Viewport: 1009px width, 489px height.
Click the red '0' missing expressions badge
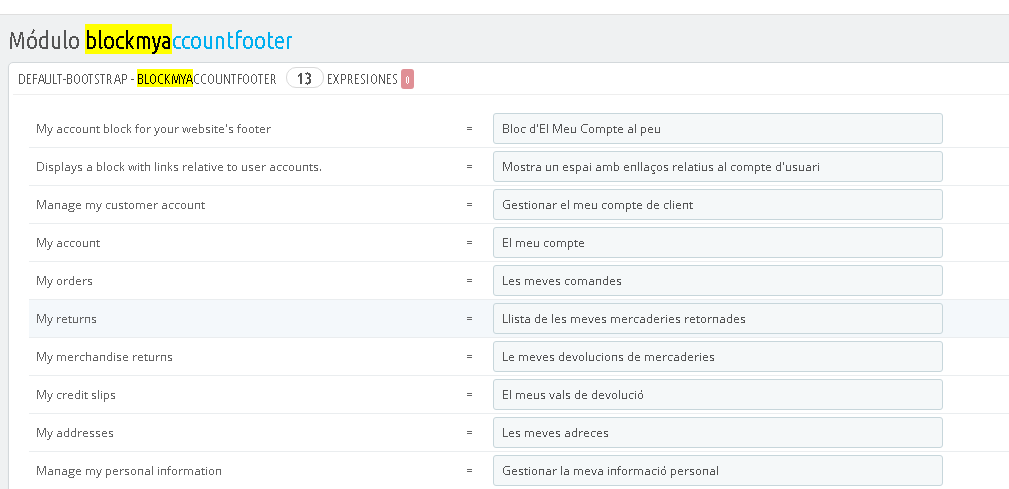click(x=407, y=80)
